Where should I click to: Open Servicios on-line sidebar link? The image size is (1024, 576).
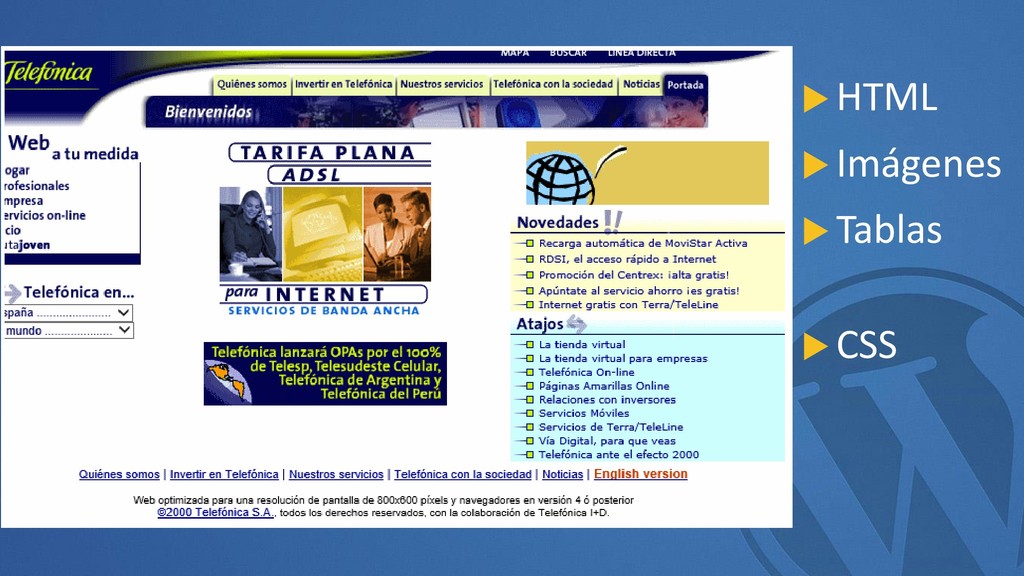pyautogui.click(x=44, y=216)
